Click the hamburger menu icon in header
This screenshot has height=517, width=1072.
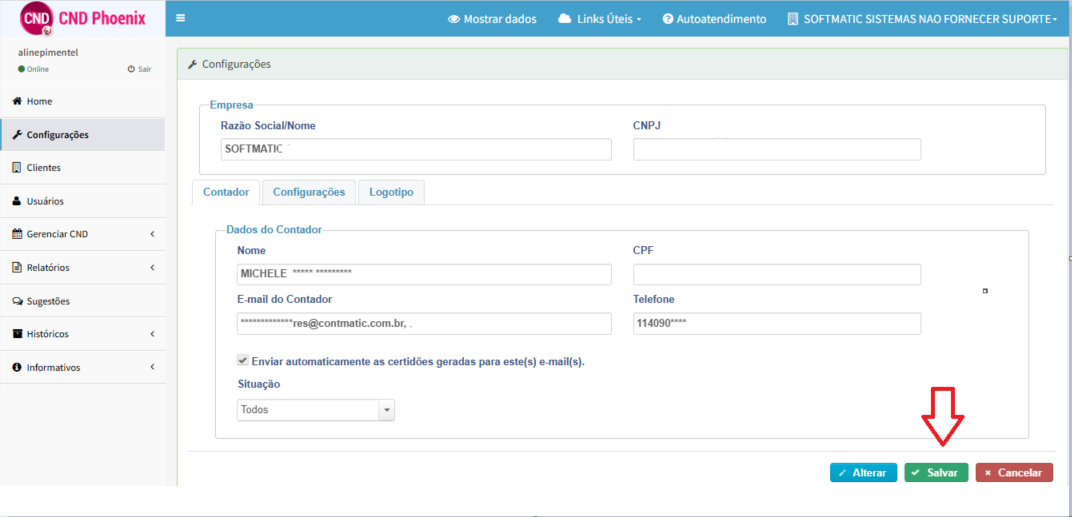[x=180, y=18]
